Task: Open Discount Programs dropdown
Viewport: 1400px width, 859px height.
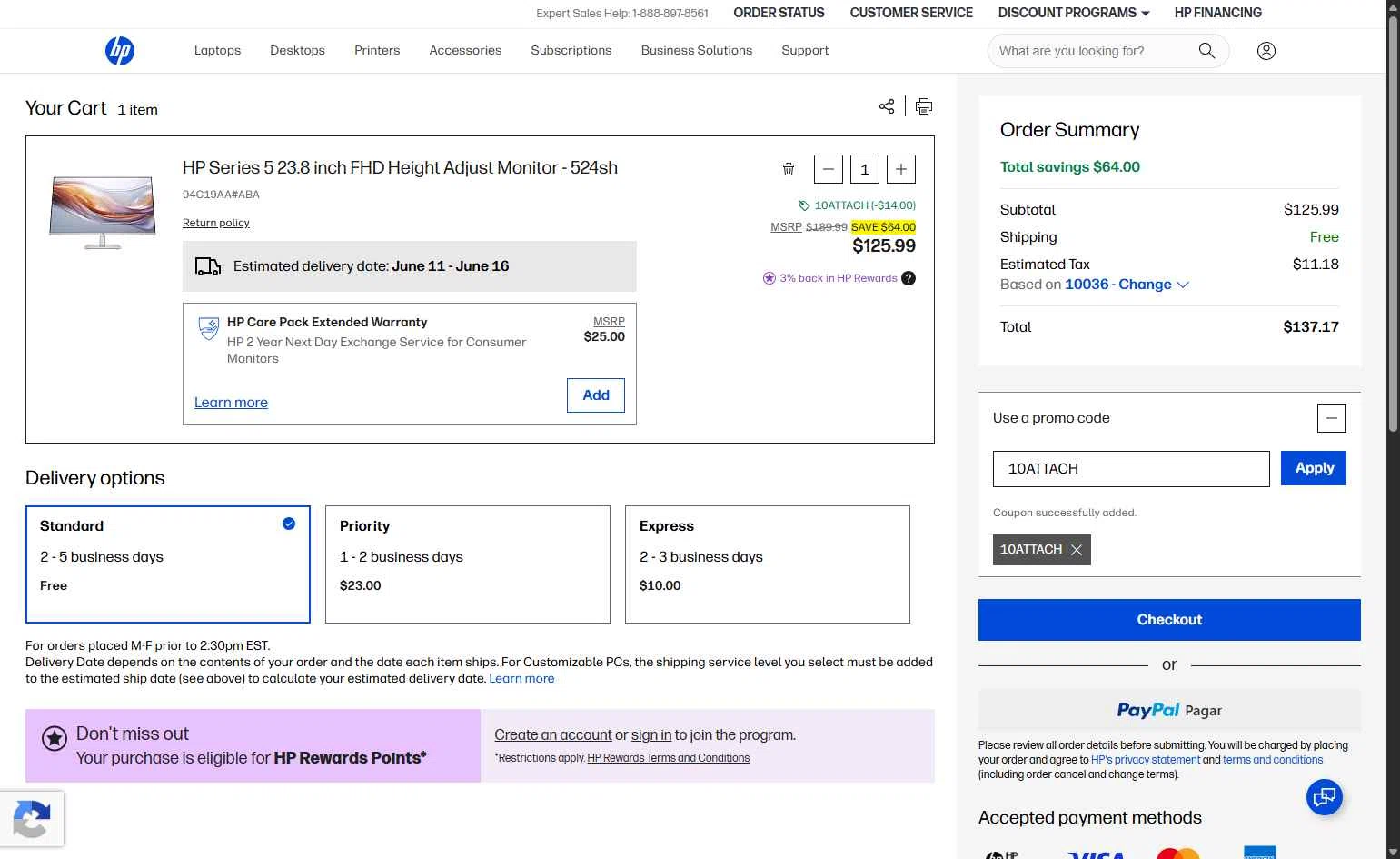Action: [1074, 13]
